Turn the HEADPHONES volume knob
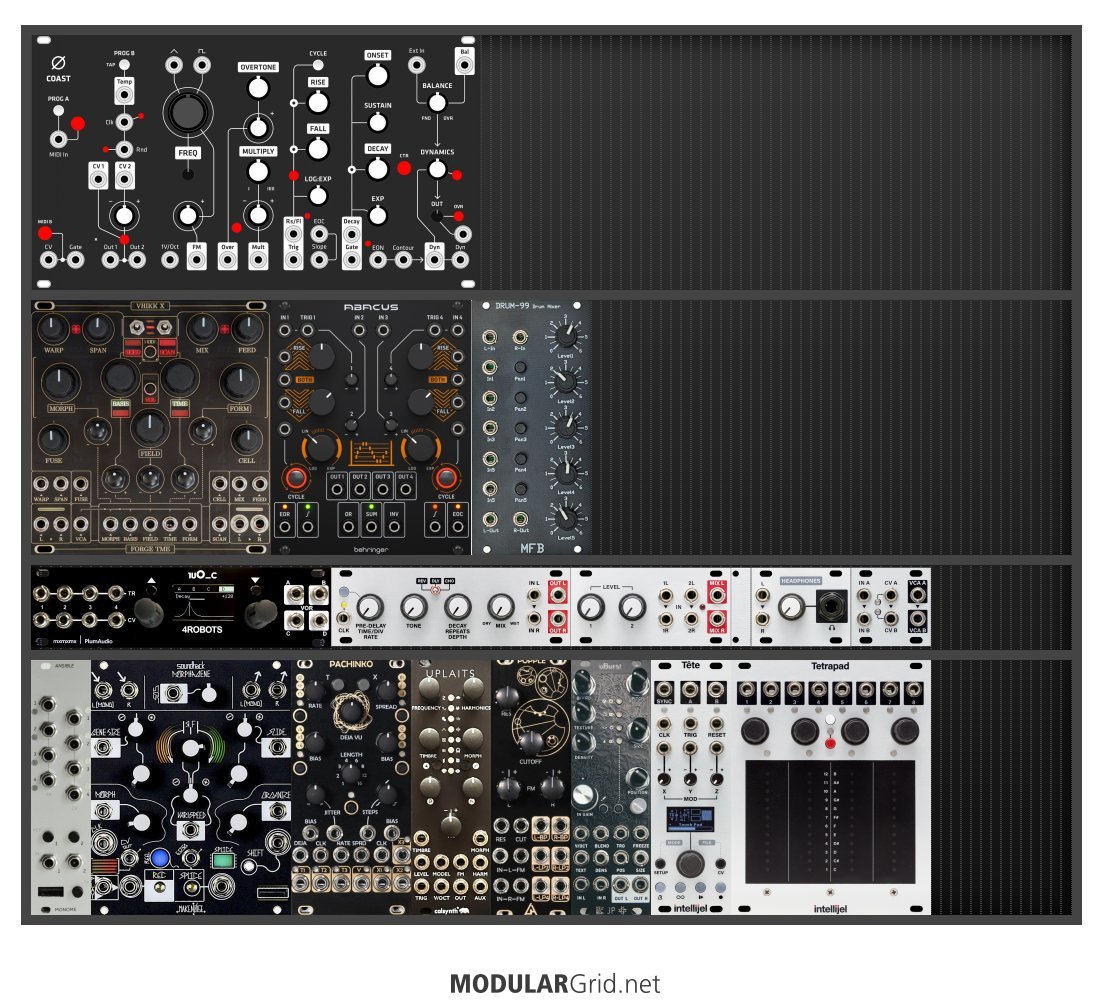Image resolution: width=1112 pixels, height=1005 pixels. pos(791,606)
